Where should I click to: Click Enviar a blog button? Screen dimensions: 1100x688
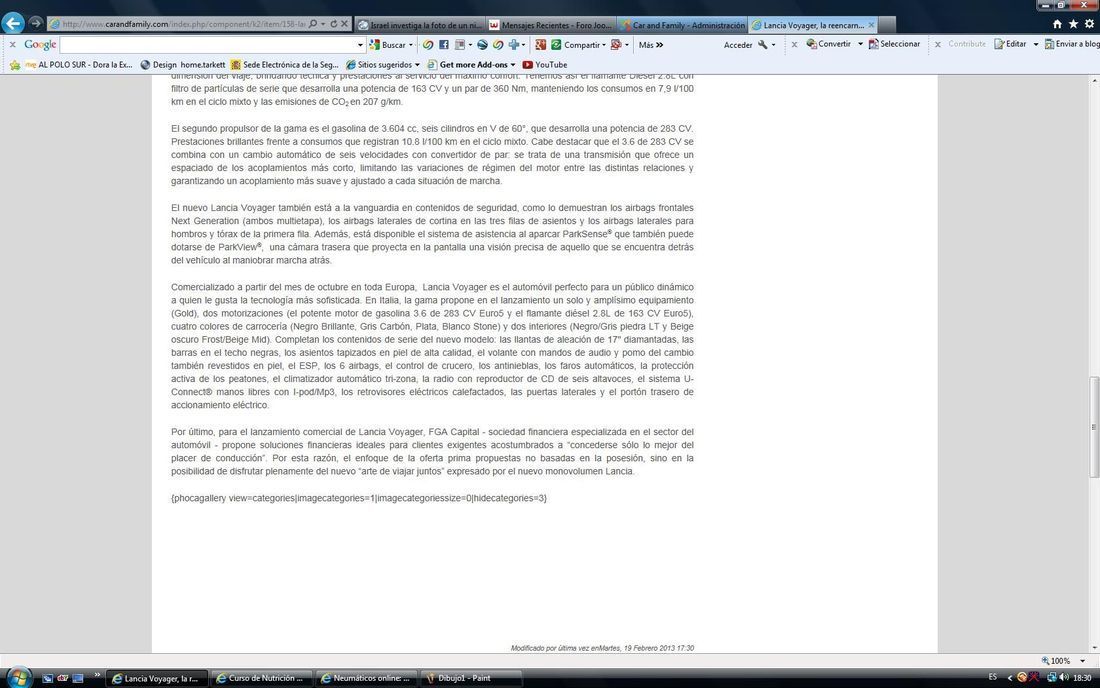pyautogui.click(x=1073, y=44)
